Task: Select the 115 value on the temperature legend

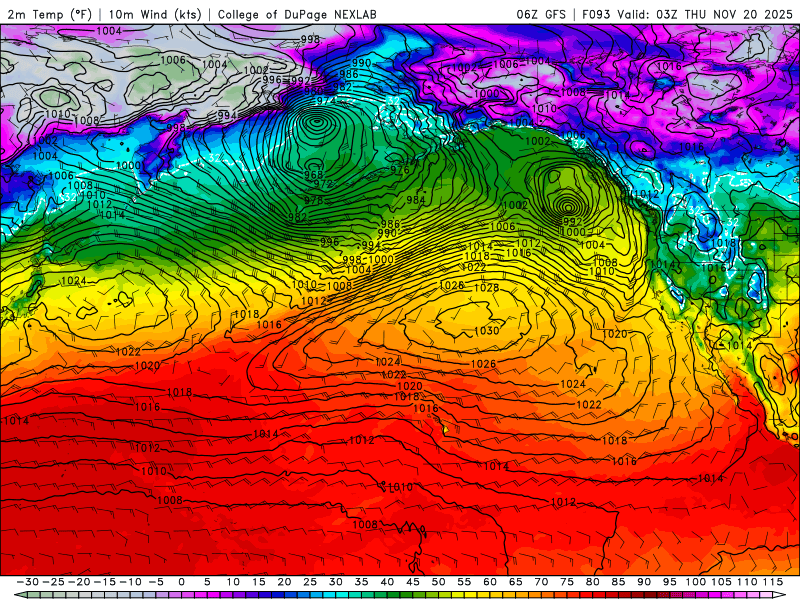Action: (773, 582)
